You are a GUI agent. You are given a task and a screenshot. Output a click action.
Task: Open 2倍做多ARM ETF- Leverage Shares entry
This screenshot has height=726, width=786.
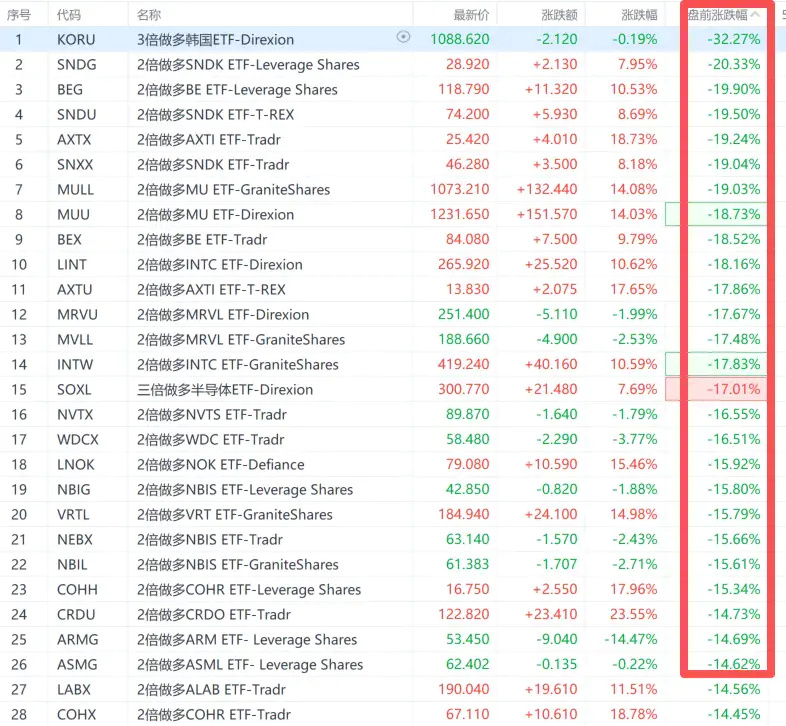point(247,640)
